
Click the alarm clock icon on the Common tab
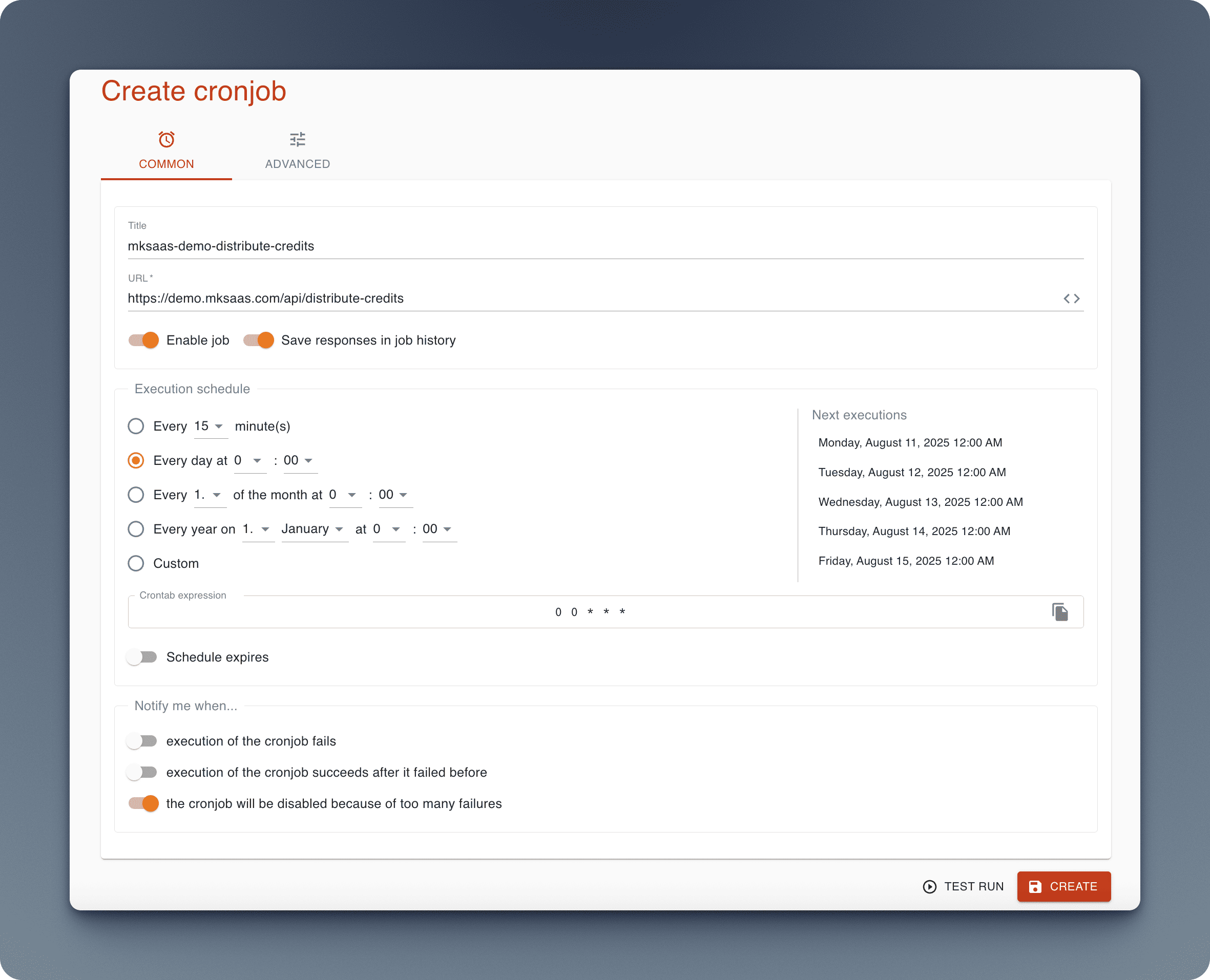[x=166, y=139]
